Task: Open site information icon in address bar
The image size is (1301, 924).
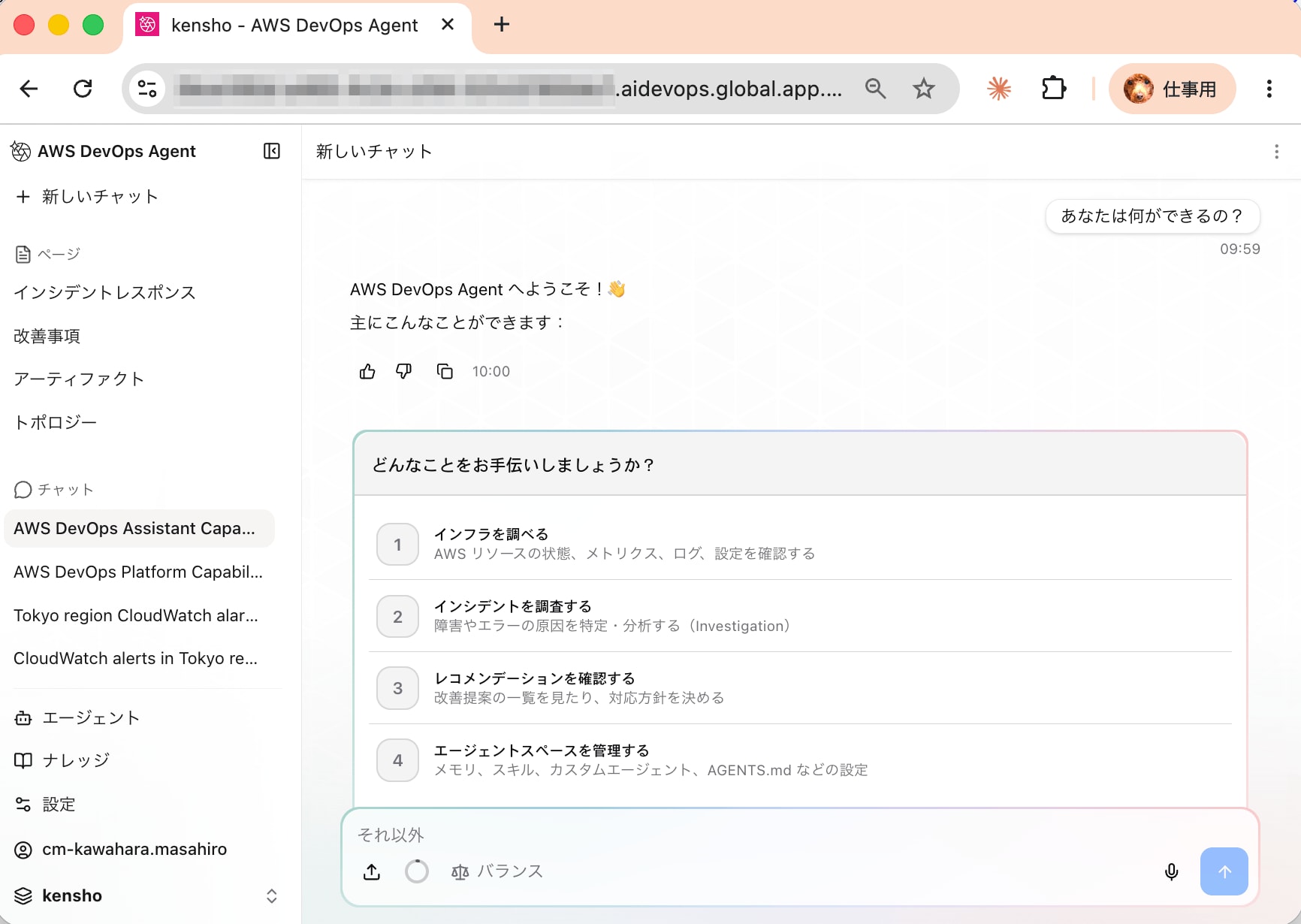Action: tap(147, 89)
